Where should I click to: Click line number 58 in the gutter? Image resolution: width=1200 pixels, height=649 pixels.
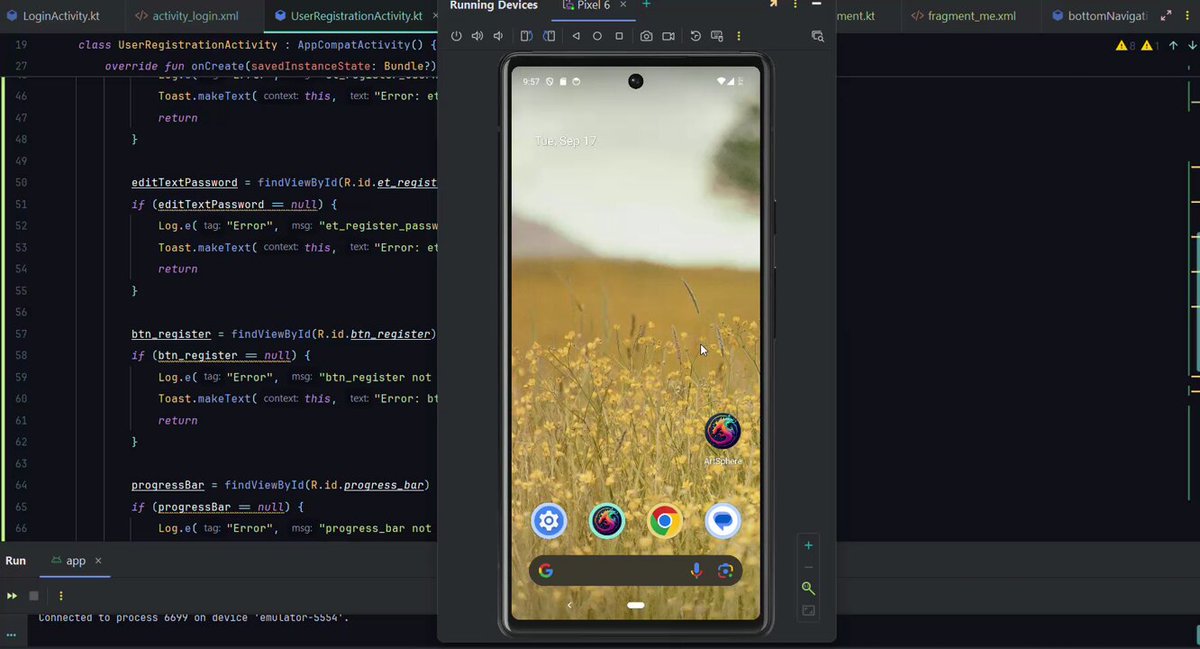21,355
